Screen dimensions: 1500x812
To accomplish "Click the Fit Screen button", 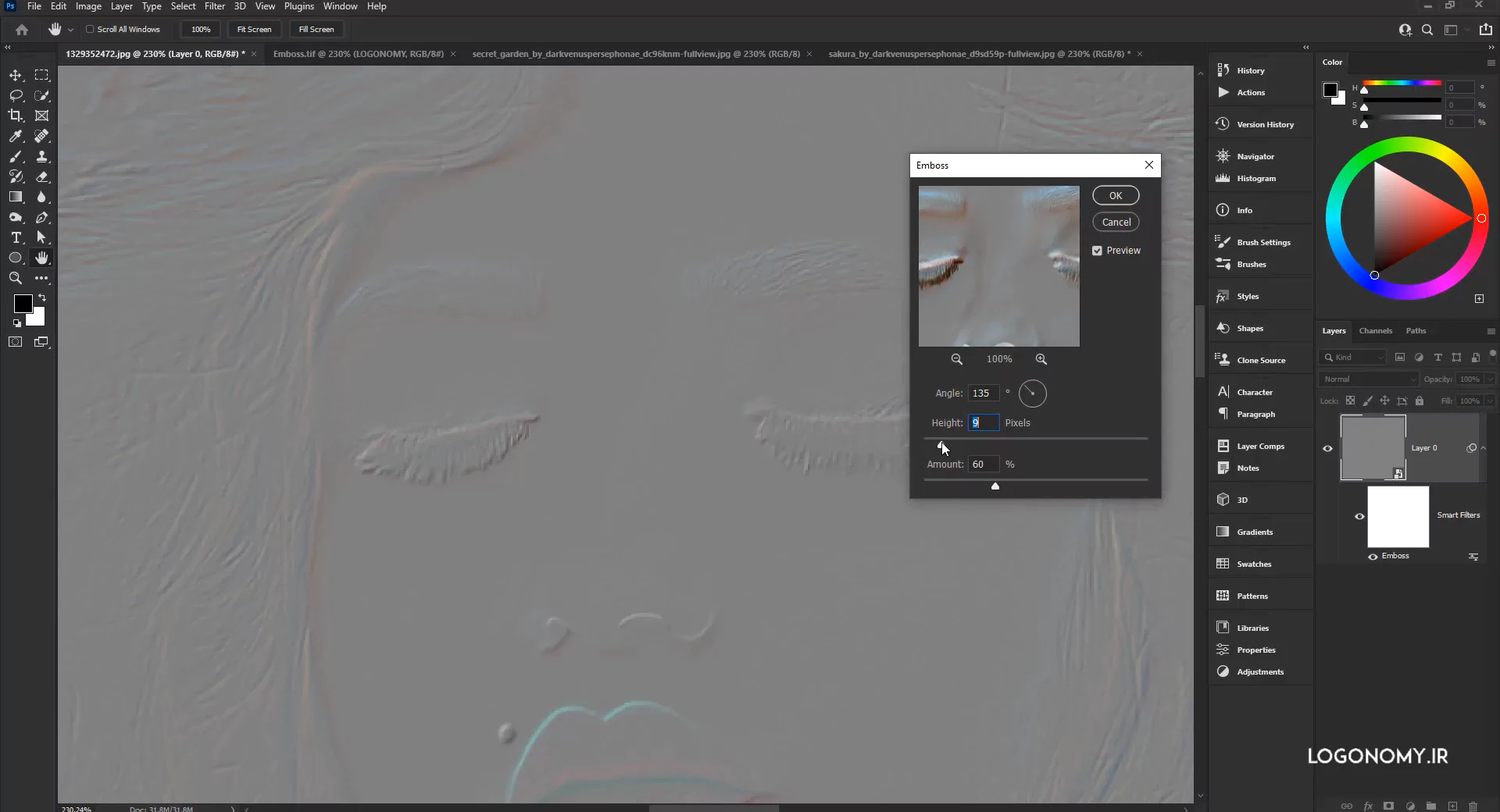I will (254, 30).
